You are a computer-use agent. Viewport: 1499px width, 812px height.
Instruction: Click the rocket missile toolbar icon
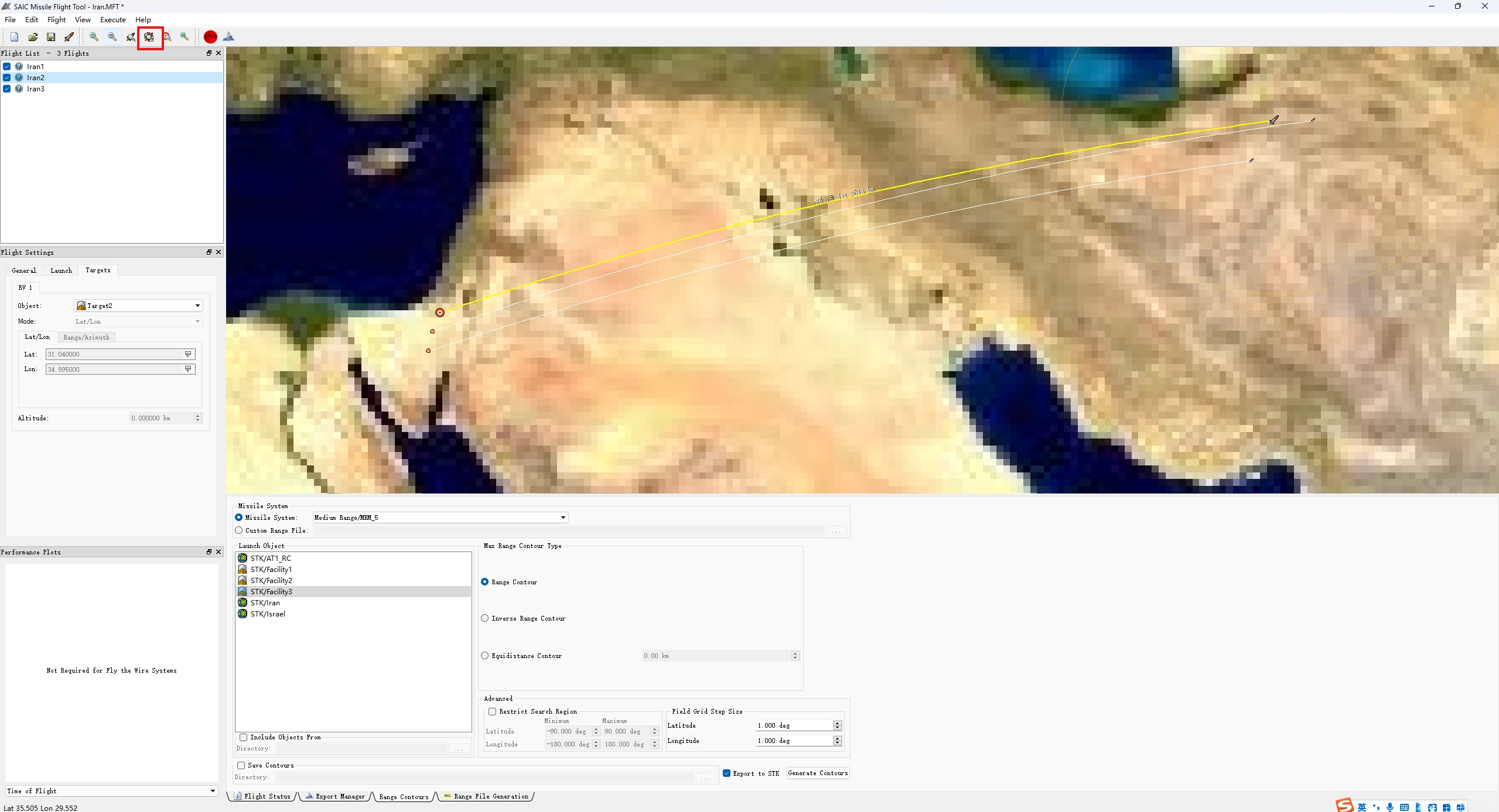coord(69,37)
